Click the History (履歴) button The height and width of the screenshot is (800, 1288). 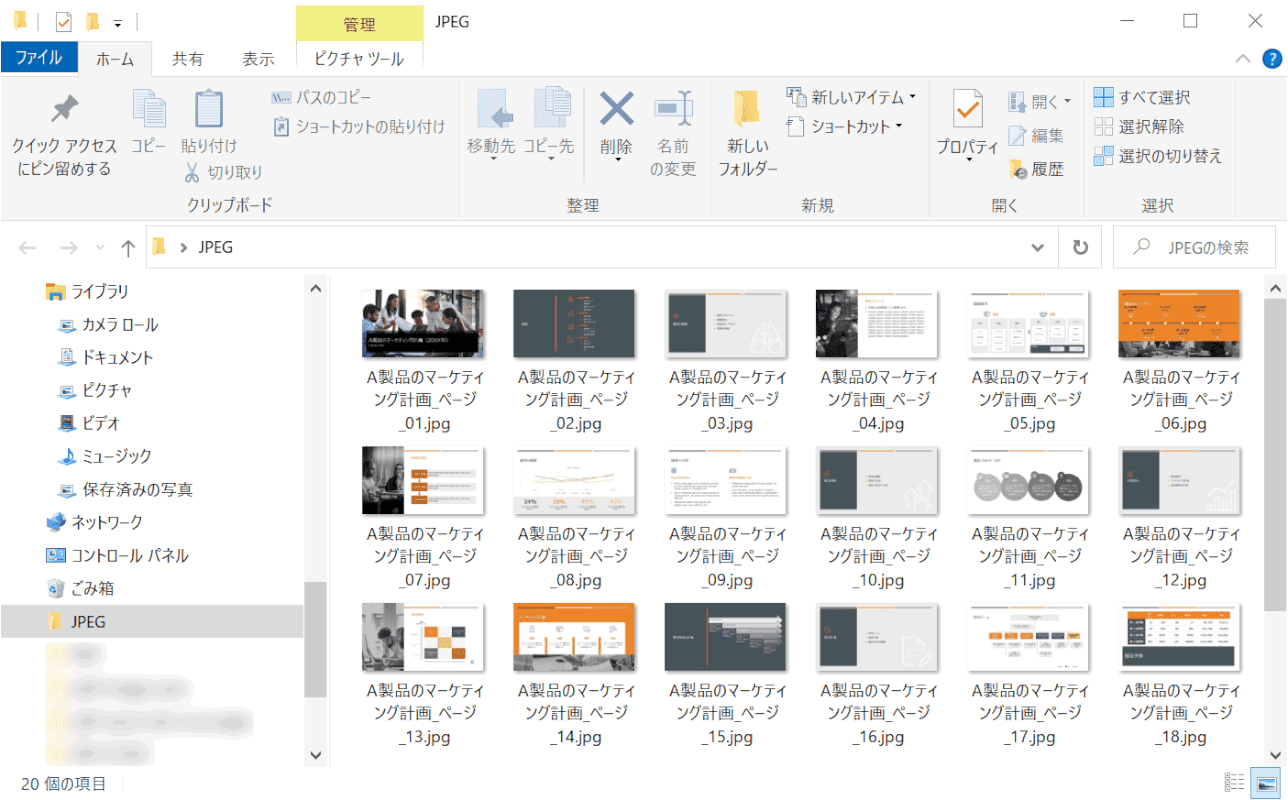tap(1036, 170)
